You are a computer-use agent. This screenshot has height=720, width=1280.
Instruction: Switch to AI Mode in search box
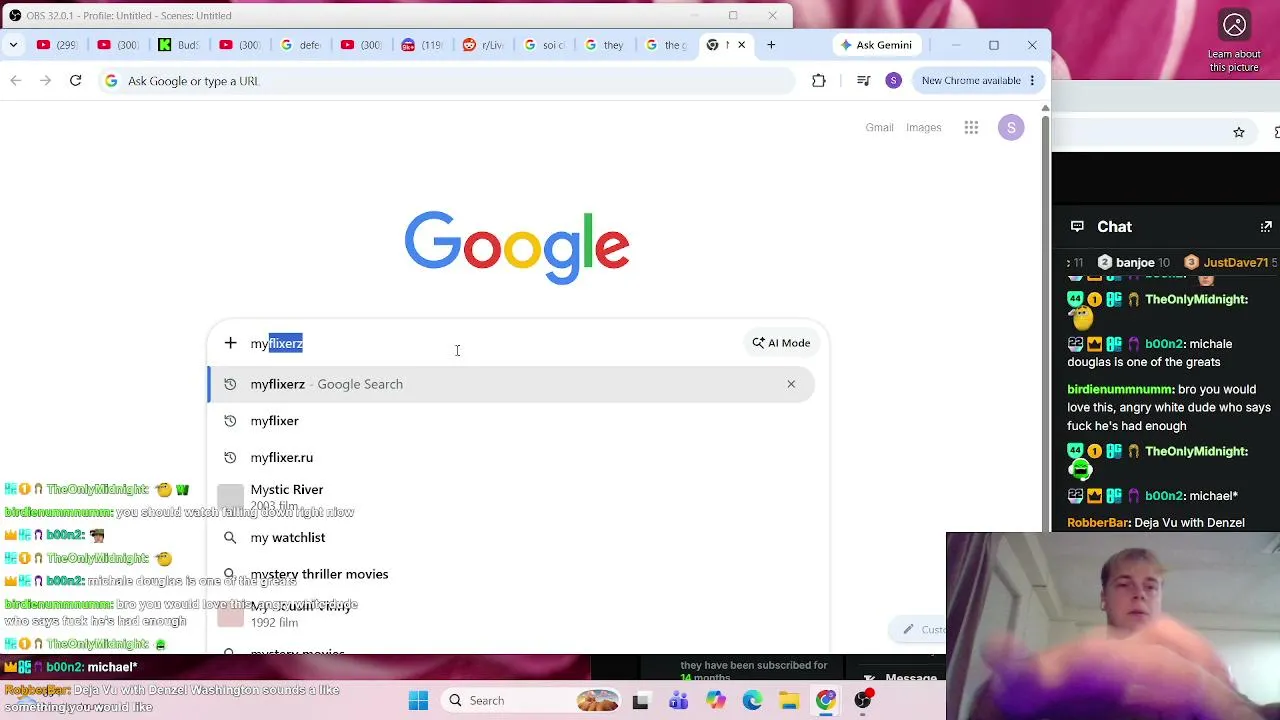coord(781,343)
